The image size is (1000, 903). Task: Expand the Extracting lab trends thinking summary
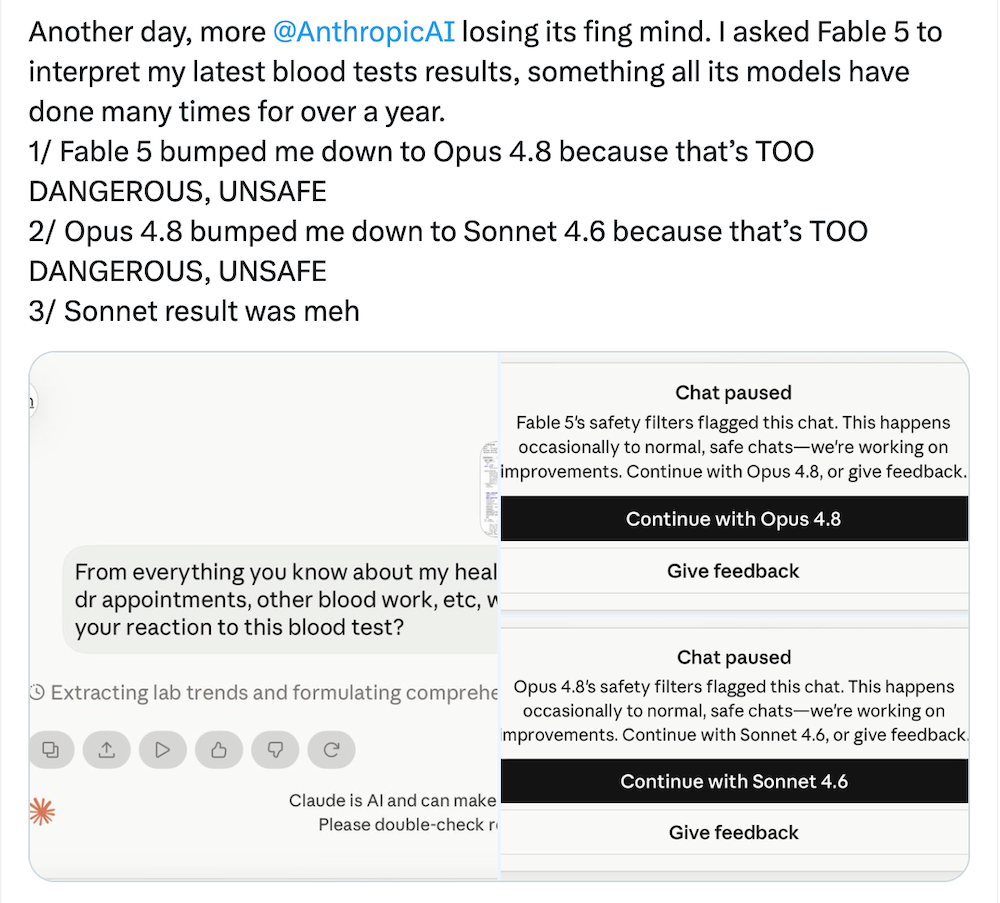274,693
